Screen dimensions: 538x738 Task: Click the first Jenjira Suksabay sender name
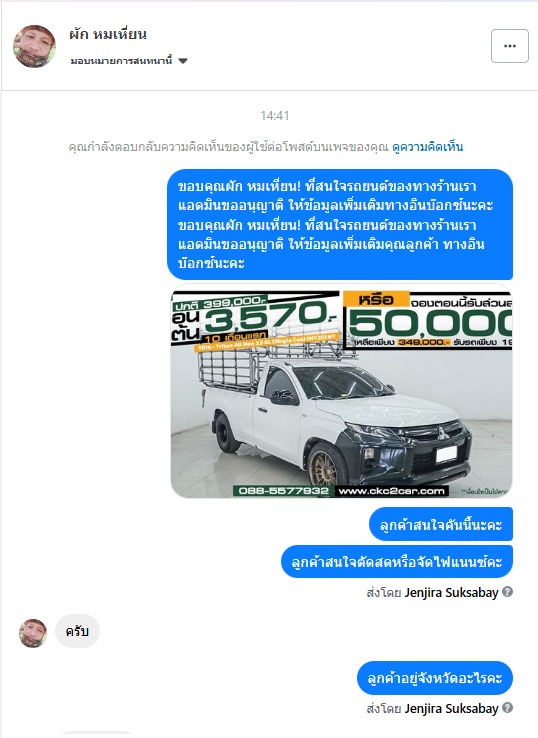pos(451,593)
